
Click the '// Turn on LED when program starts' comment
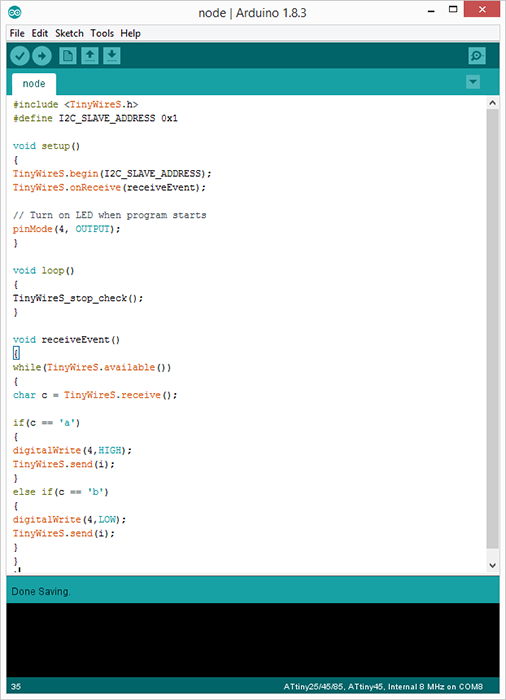(x=109, y=215)
